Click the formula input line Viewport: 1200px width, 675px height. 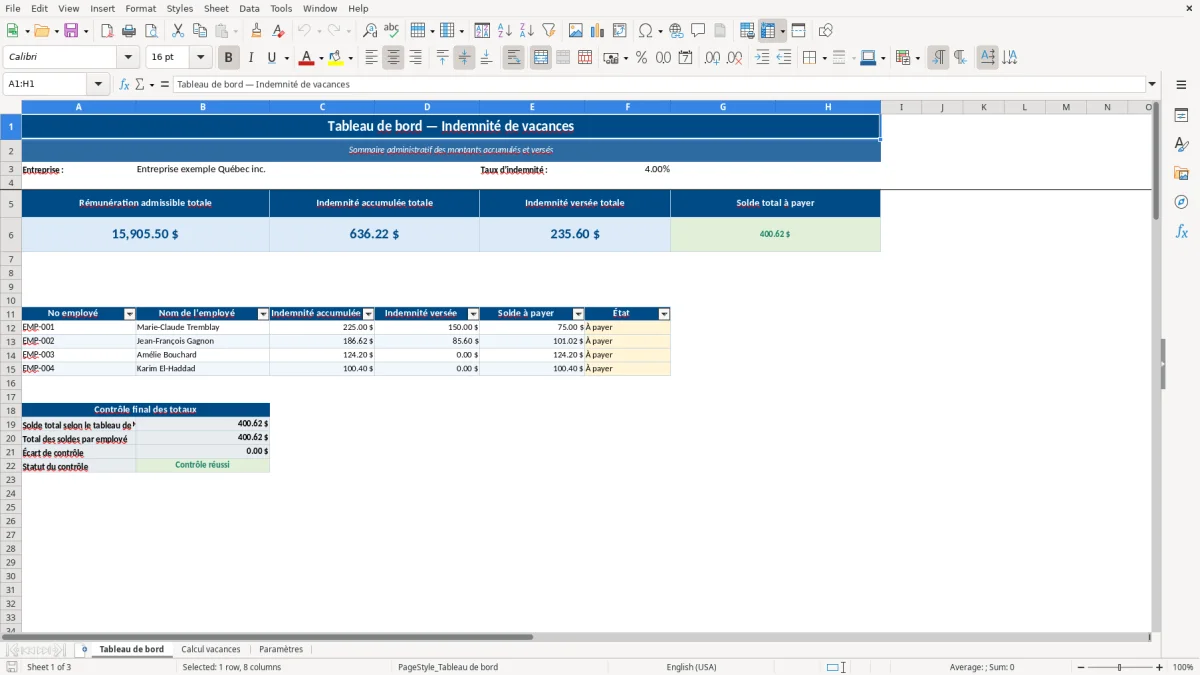coord(659,85)
